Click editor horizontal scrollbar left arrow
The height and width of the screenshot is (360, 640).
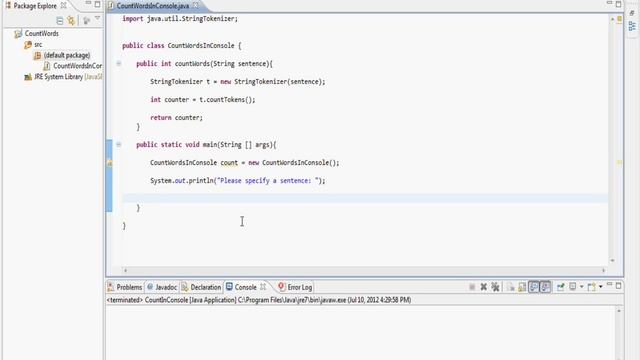pyautogui.click(x=125, y=270)
